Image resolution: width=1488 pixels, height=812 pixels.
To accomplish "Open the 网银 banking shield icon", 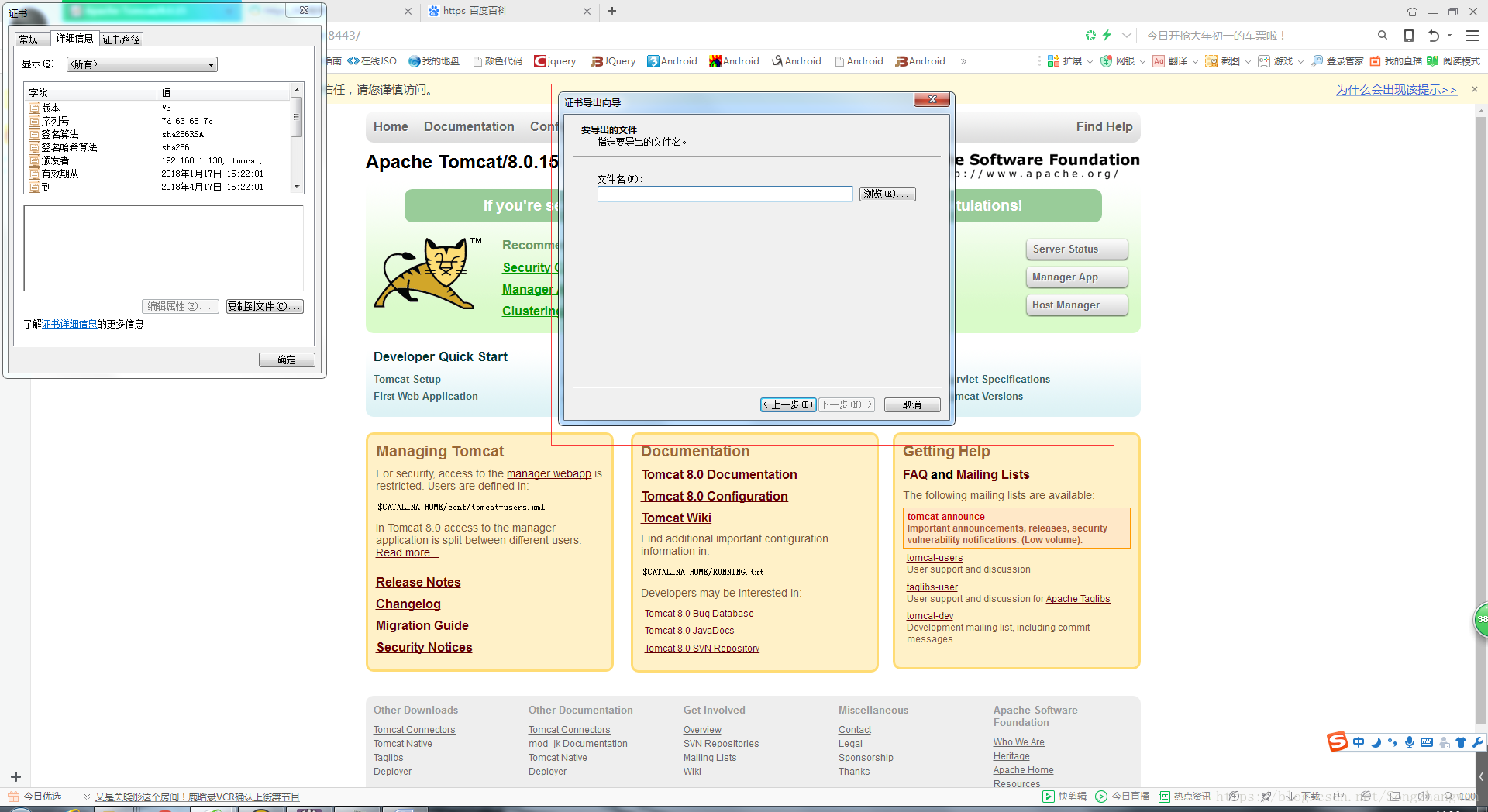I will (1106, 61).
